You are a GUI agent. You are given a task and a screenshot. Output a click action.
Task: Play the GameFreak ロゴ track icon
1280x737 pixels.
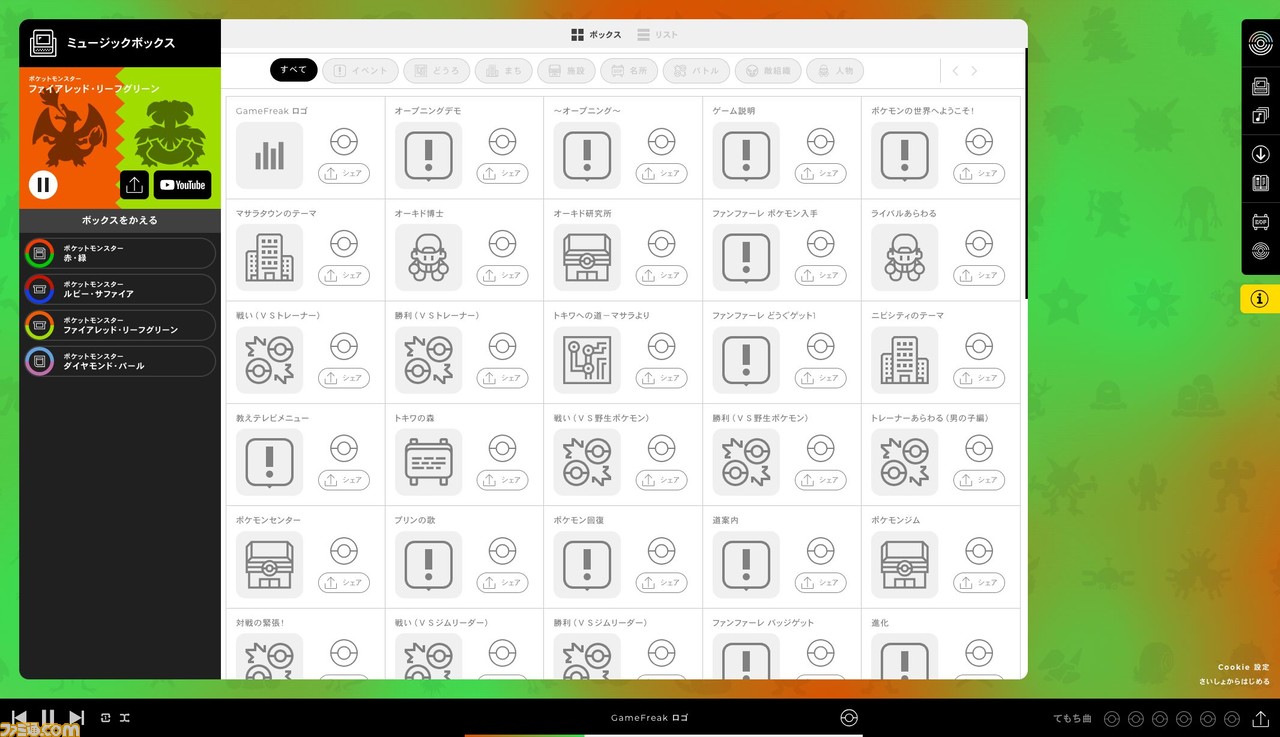(269, 155)
